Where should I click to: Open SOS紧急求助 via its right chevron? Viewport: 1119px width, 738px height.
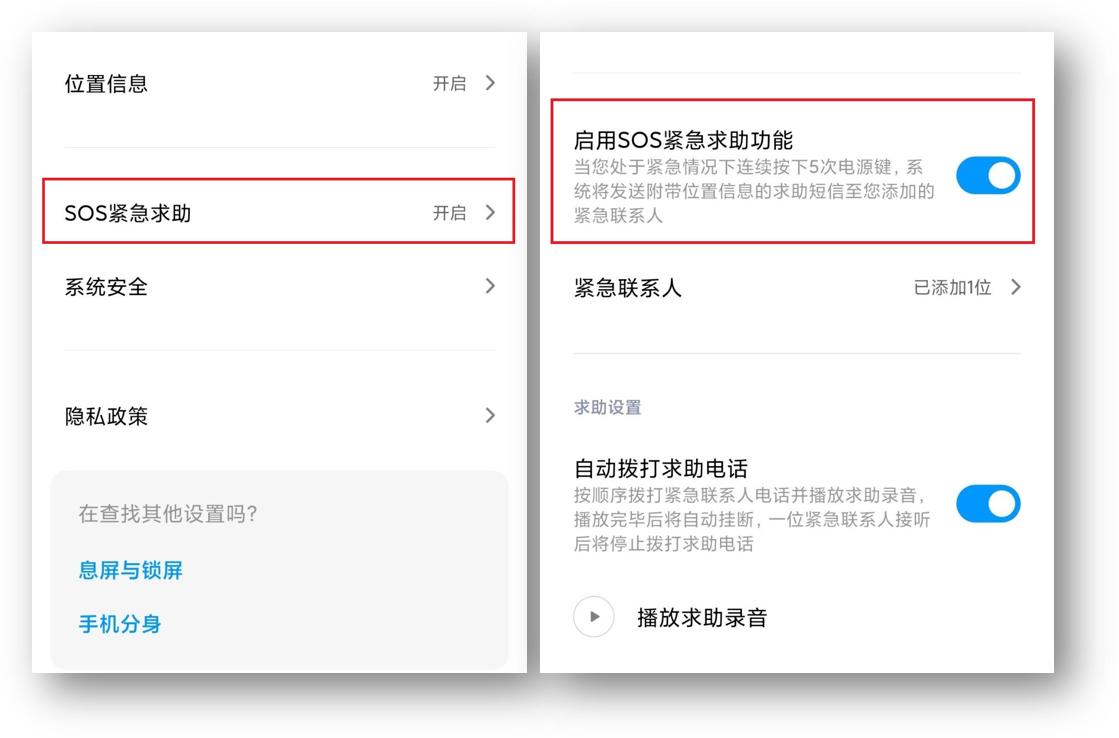coord(490,212)
